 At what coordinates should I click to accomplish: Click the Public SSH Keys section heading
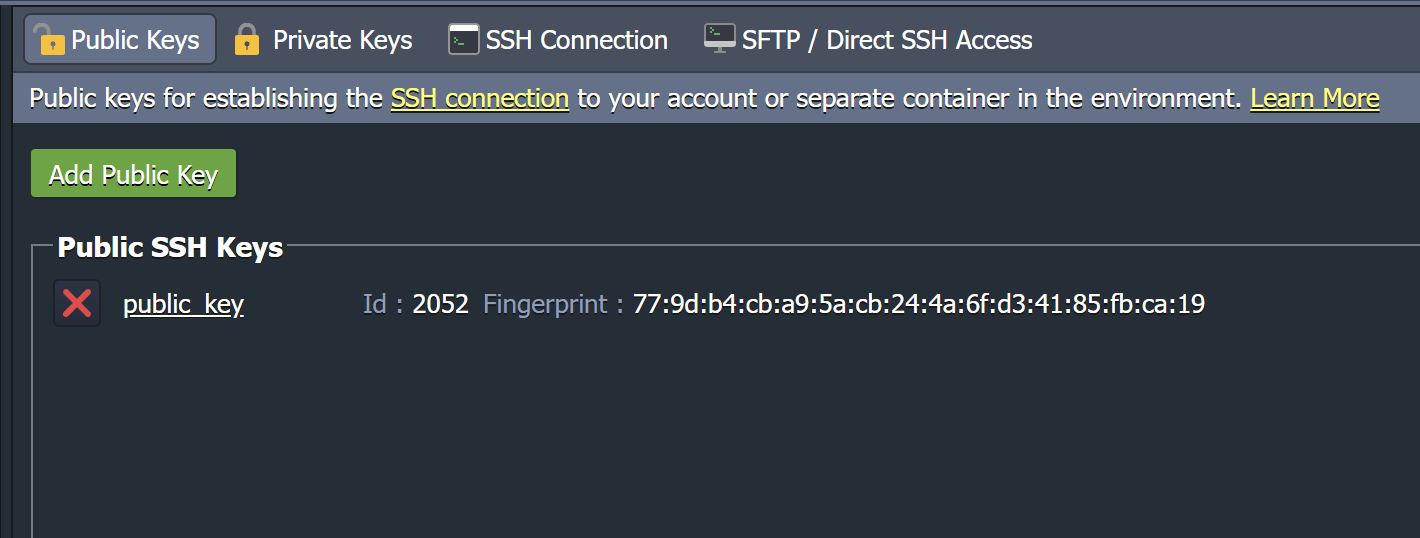(170, 247)
